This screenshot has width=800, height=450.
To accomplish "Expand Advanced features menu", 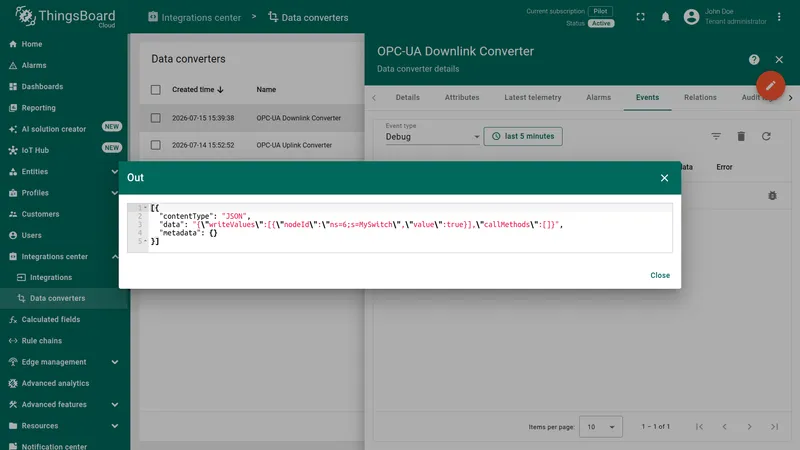I will tap(114, 405).
